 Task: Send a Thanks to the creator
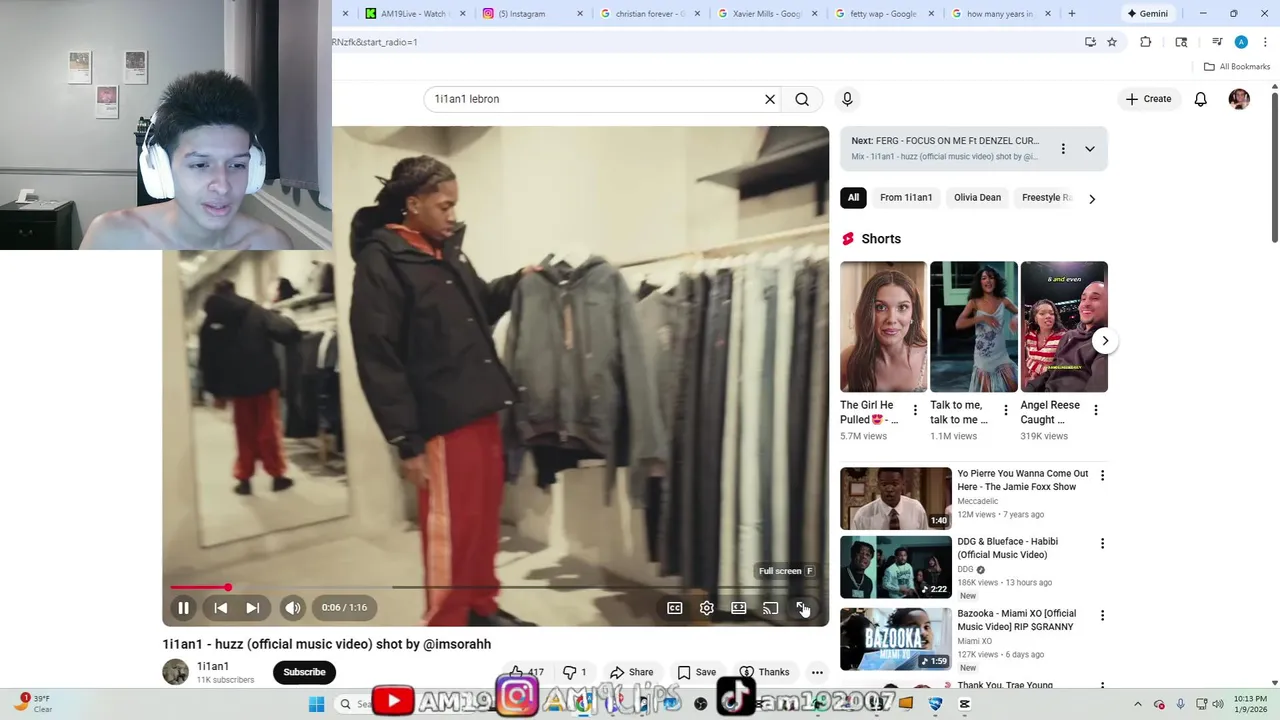(x=765, y=672)
